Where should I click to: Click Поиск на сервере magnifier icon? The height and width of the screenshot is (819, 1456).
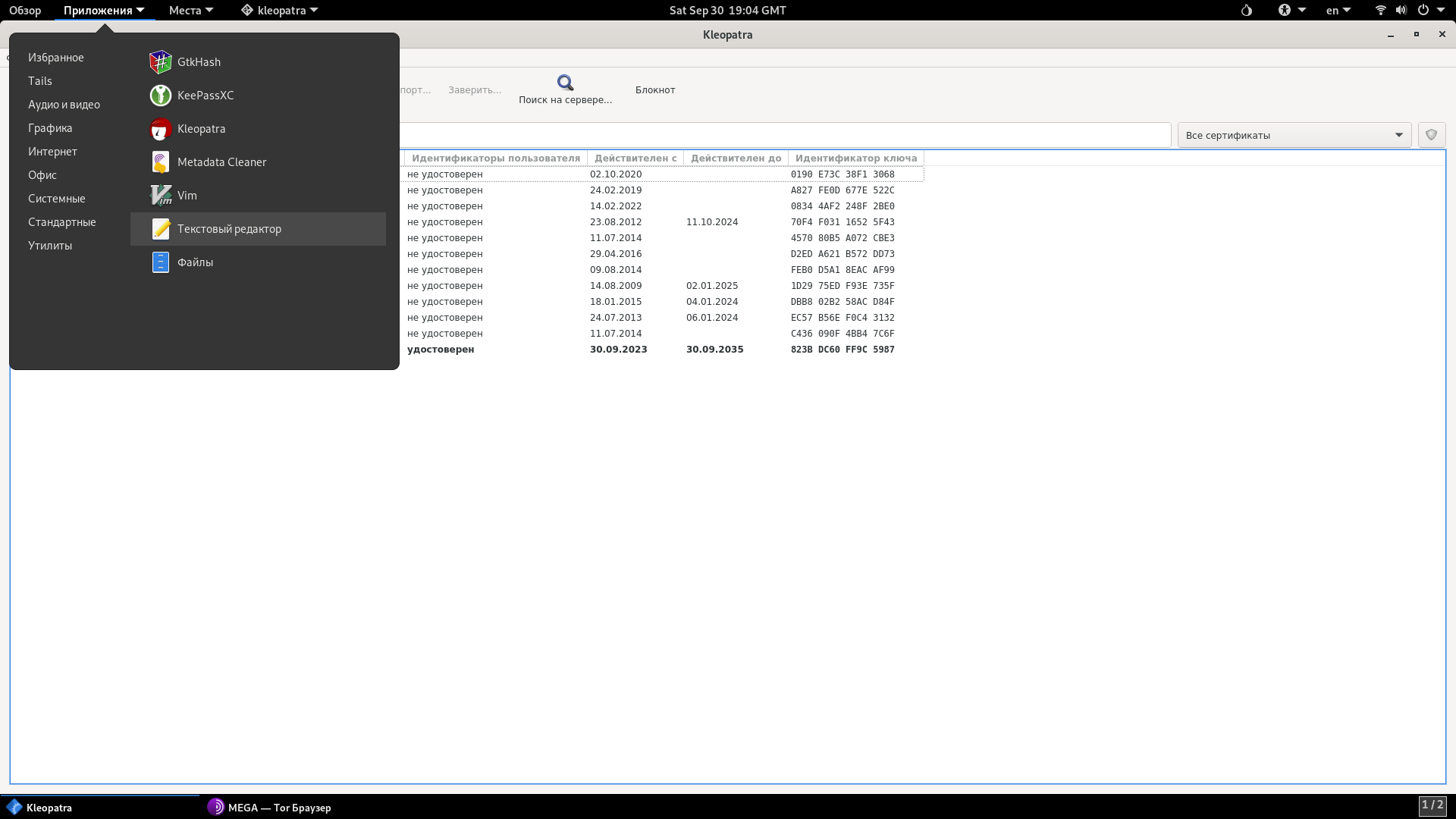pyautogui.click(x=565, y=83)
